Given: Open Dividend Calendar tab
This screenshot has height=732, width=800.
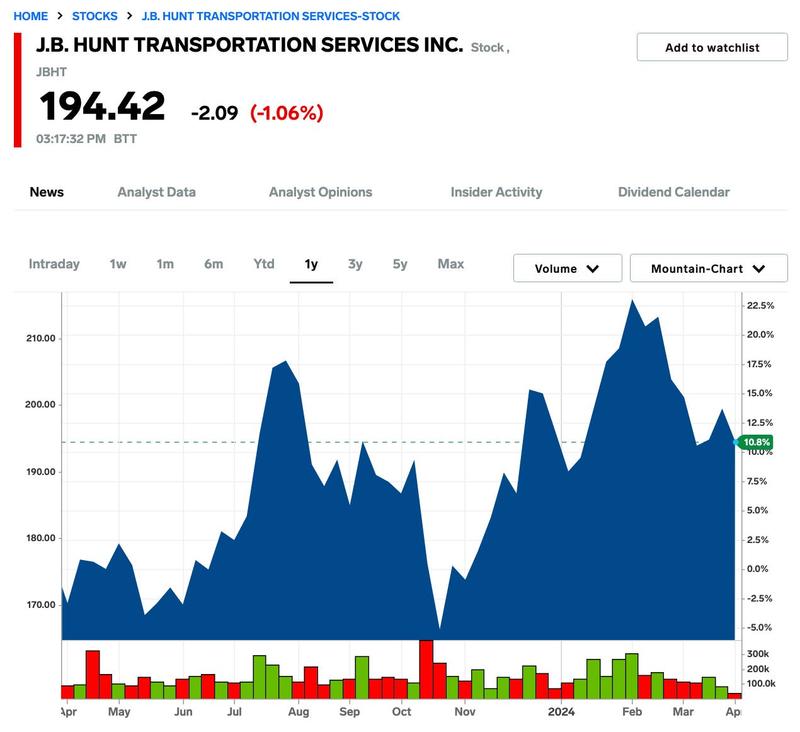Looking at the screenshot, I should 673,192.
